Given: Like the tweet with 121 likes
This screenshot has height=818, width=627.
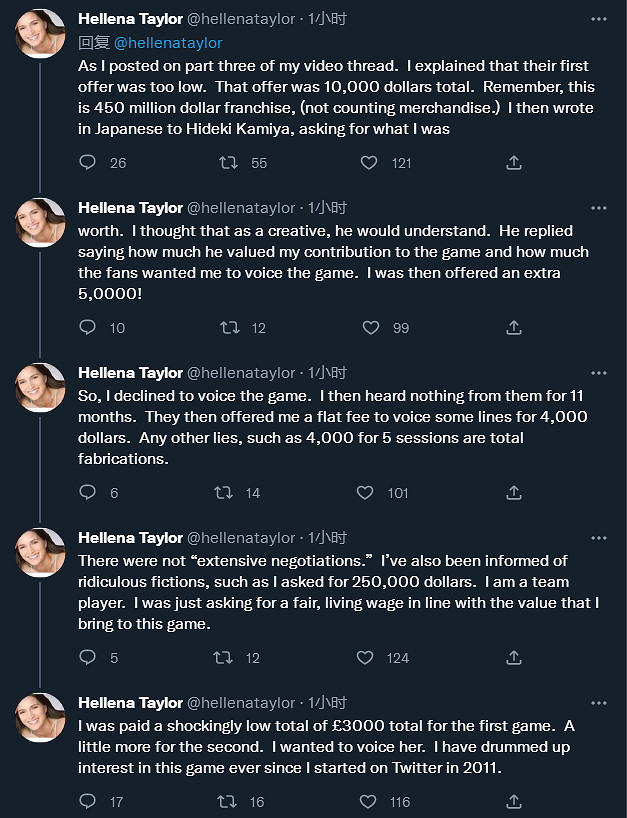Looking at the screenshot, I should [x=369, y=162].
